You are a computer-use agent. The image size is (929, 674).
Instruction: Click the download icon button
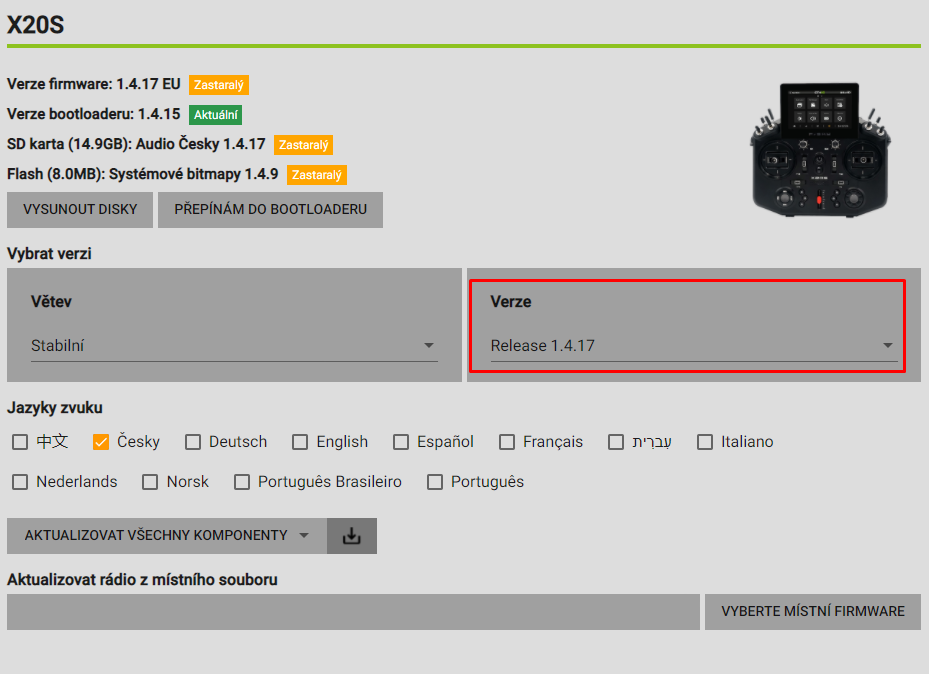point(351,536)
